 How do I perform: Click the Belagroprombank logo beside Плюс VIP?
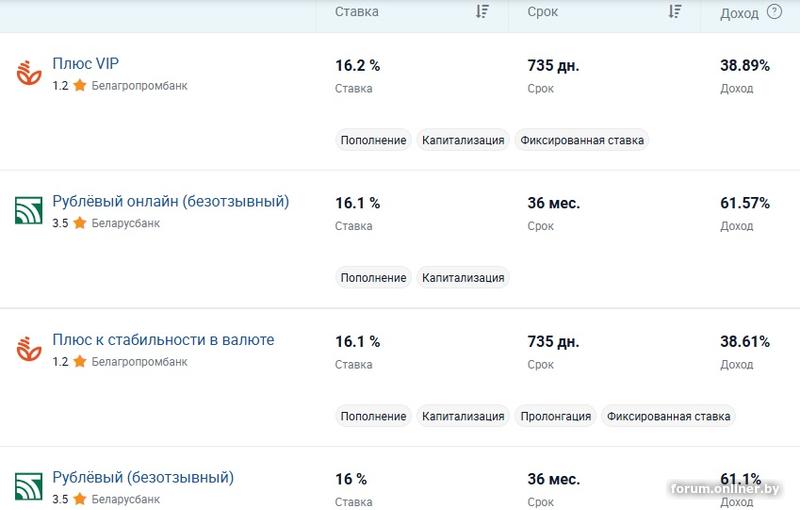27,73
